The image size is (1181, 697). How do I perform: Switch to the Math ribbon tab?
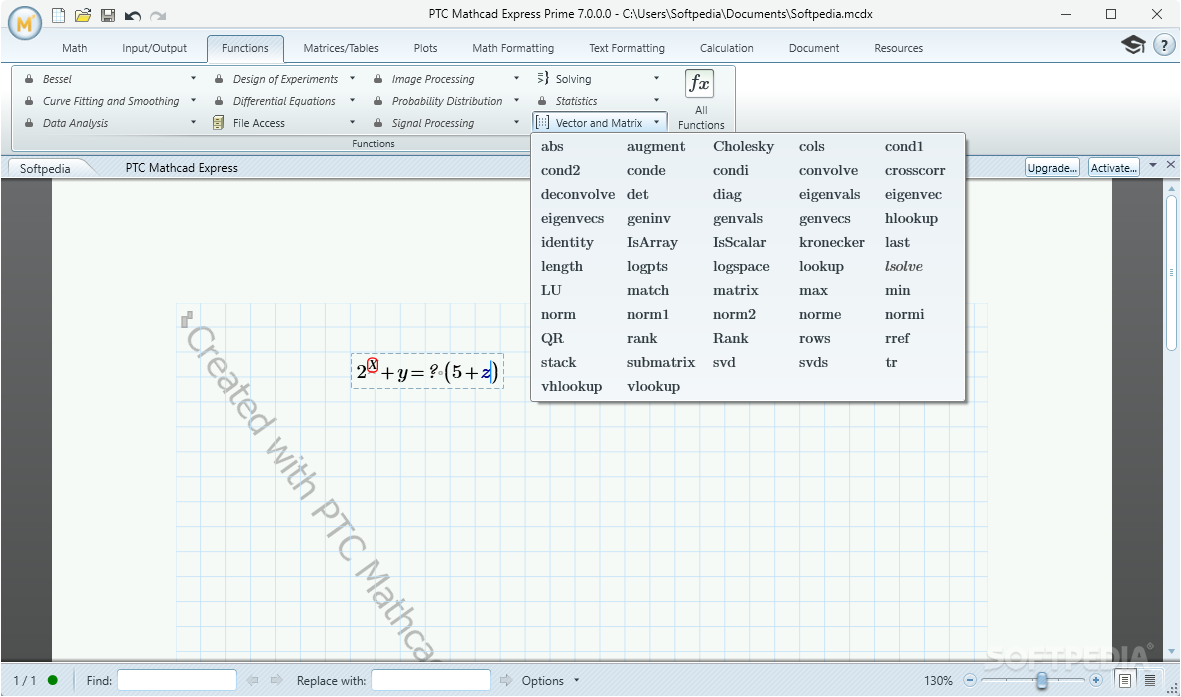pos(75,48)
